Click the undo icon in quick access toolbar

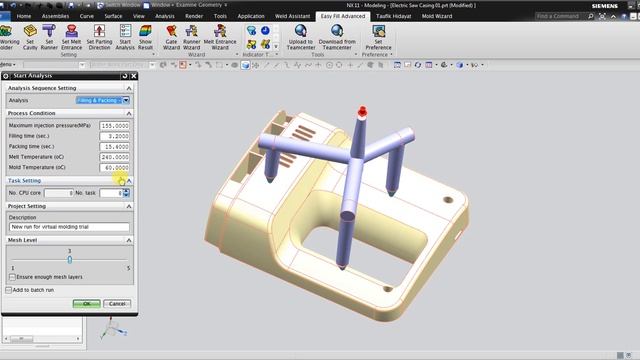(13, 5)
